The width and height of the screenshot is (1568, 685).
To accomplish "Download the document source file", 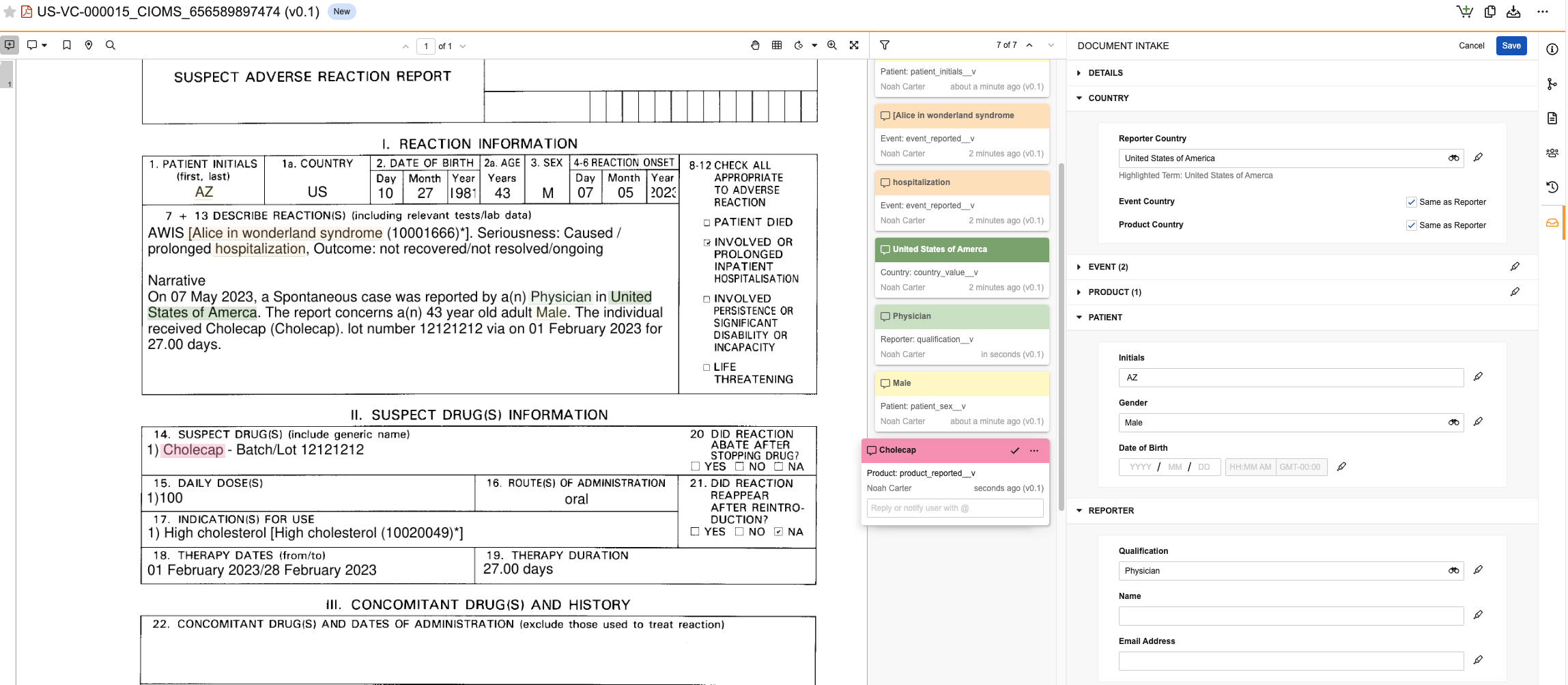I will click(1513, 12).
